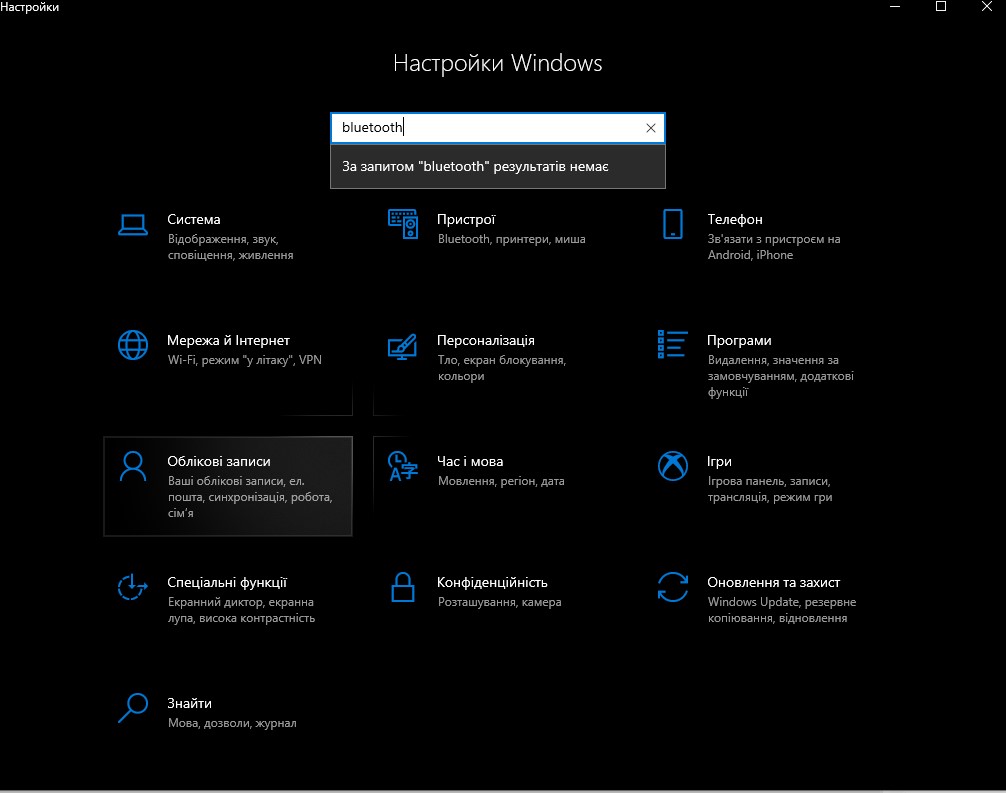1006x793 pixels.
Task: Click 'Мова, дозволи, журнал' description
Action: 232,723
